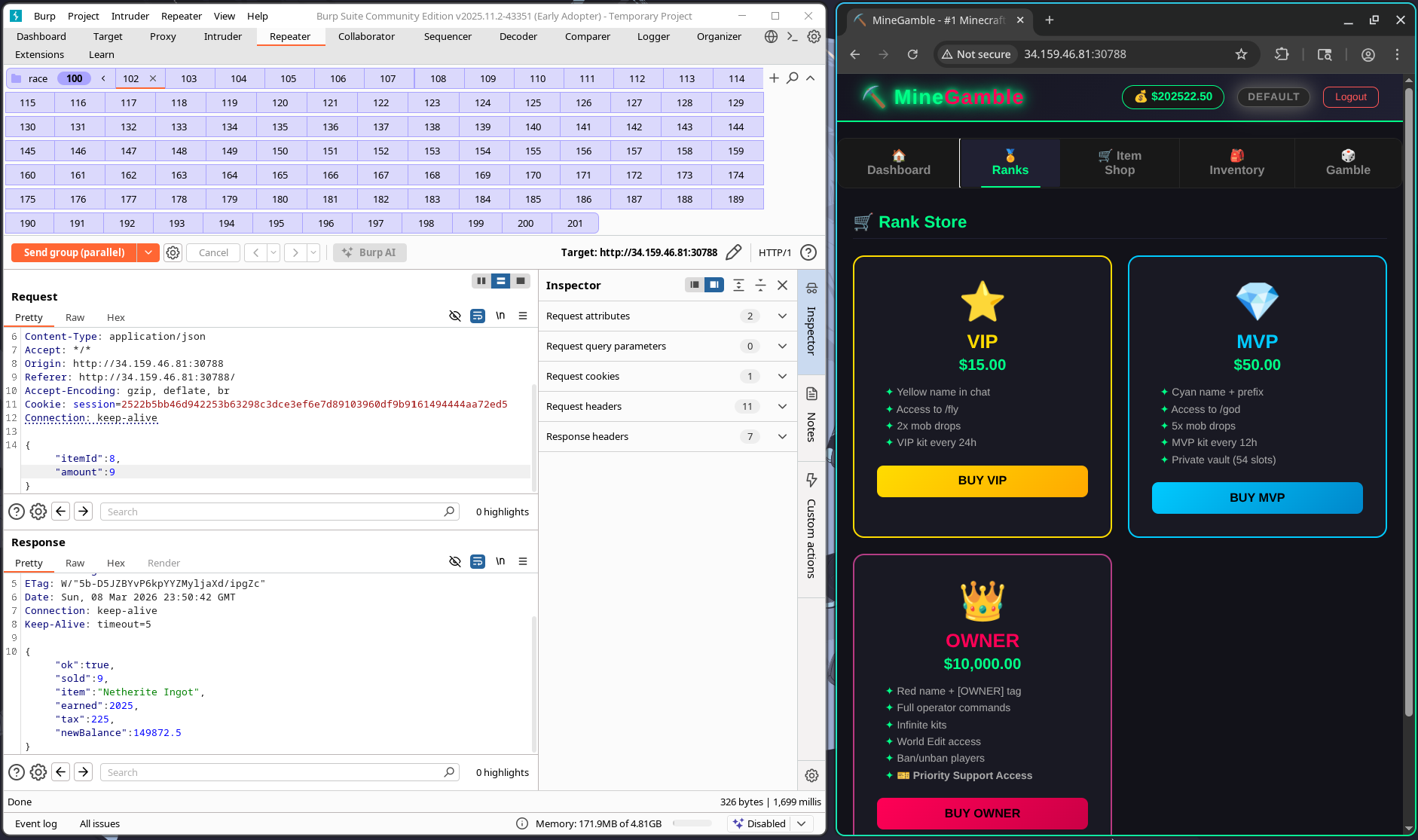Switch to Intruder tool tab

pos(223,36)
